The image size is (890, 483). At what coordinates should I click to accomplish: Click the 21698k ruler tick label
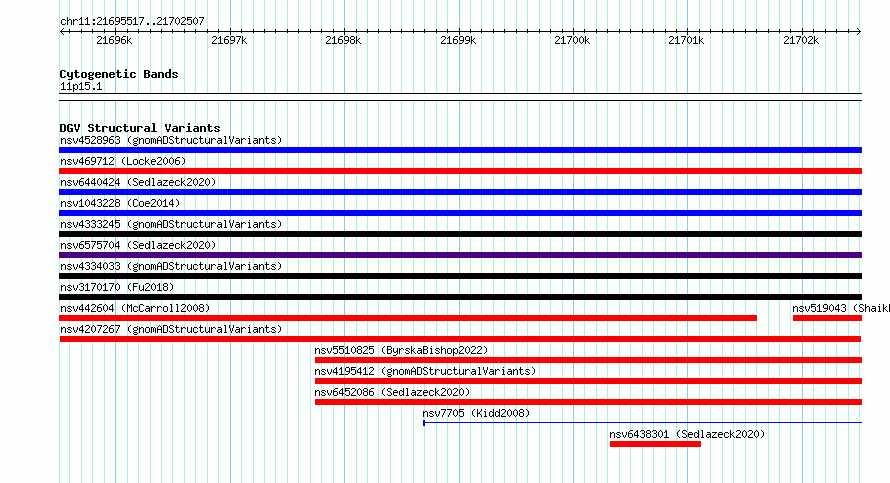tap(343, 40)
